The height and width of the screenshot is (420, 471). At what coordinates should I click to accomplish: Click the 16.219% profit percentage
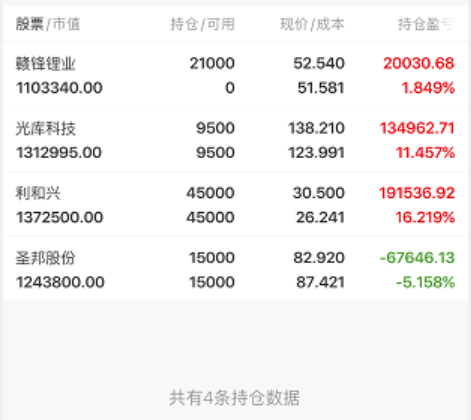pyautogui.click(x=425, y=217)
